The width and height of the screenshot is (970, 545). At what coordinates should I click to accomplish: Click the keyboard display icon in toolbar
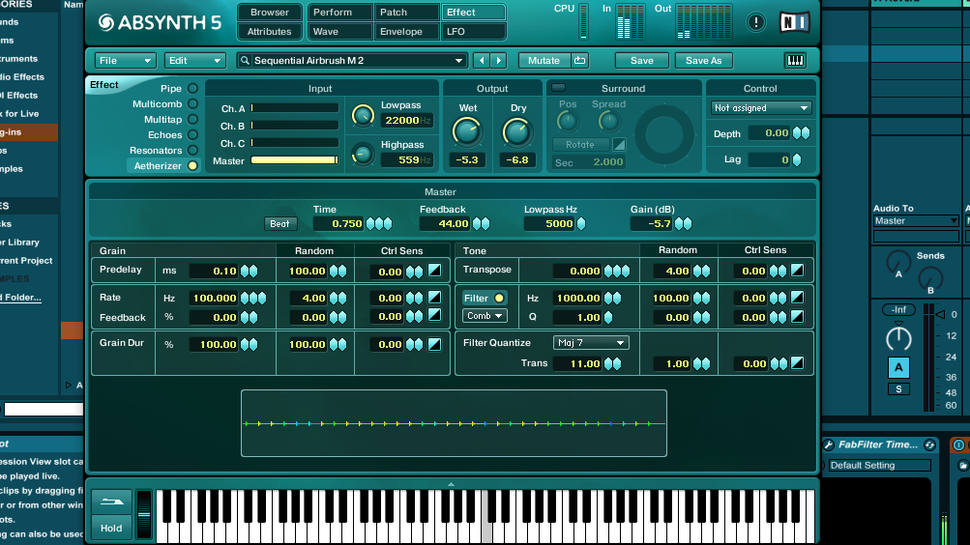click(795, 61)
